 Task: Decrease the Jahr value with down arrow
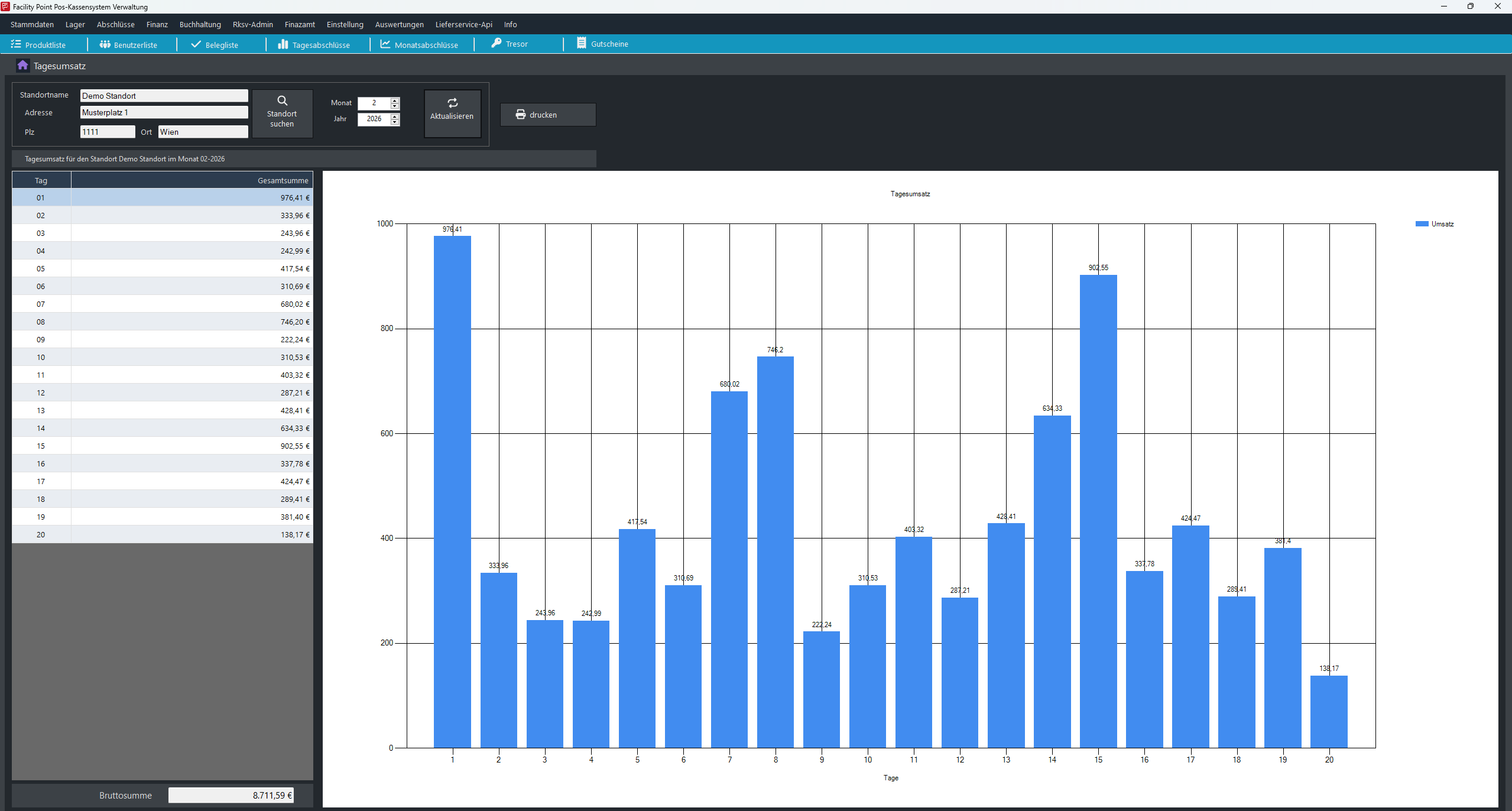[395, 122]
